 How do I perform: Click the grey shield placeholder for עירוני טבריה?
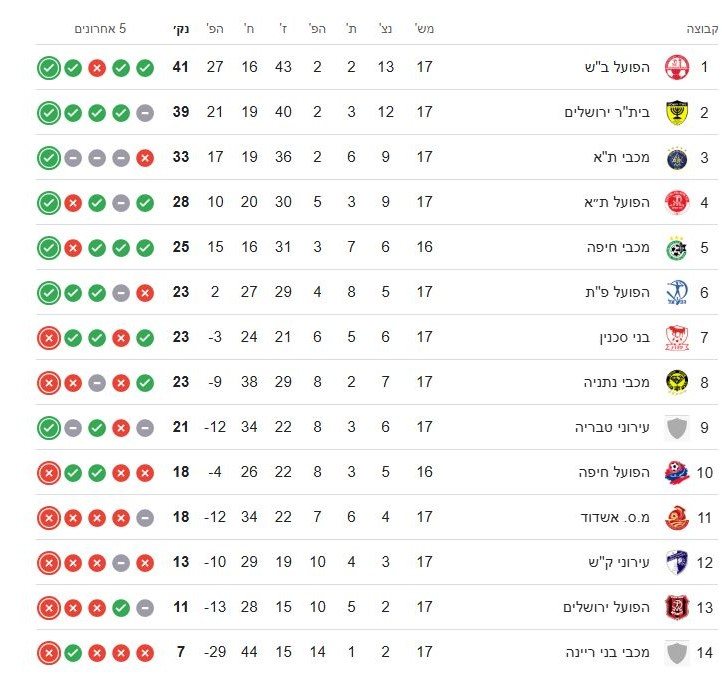677,428
